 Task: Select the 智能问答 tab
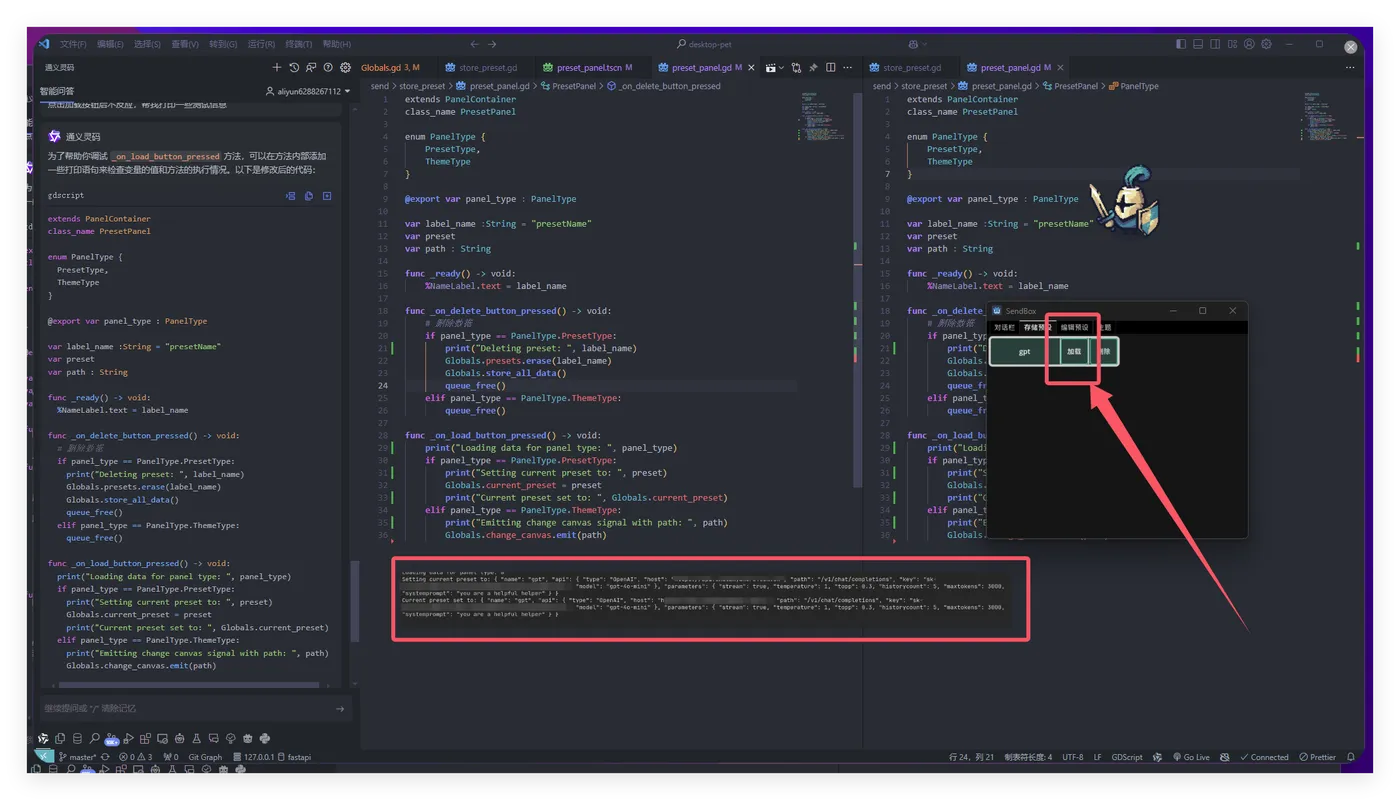tap(57, 91)
